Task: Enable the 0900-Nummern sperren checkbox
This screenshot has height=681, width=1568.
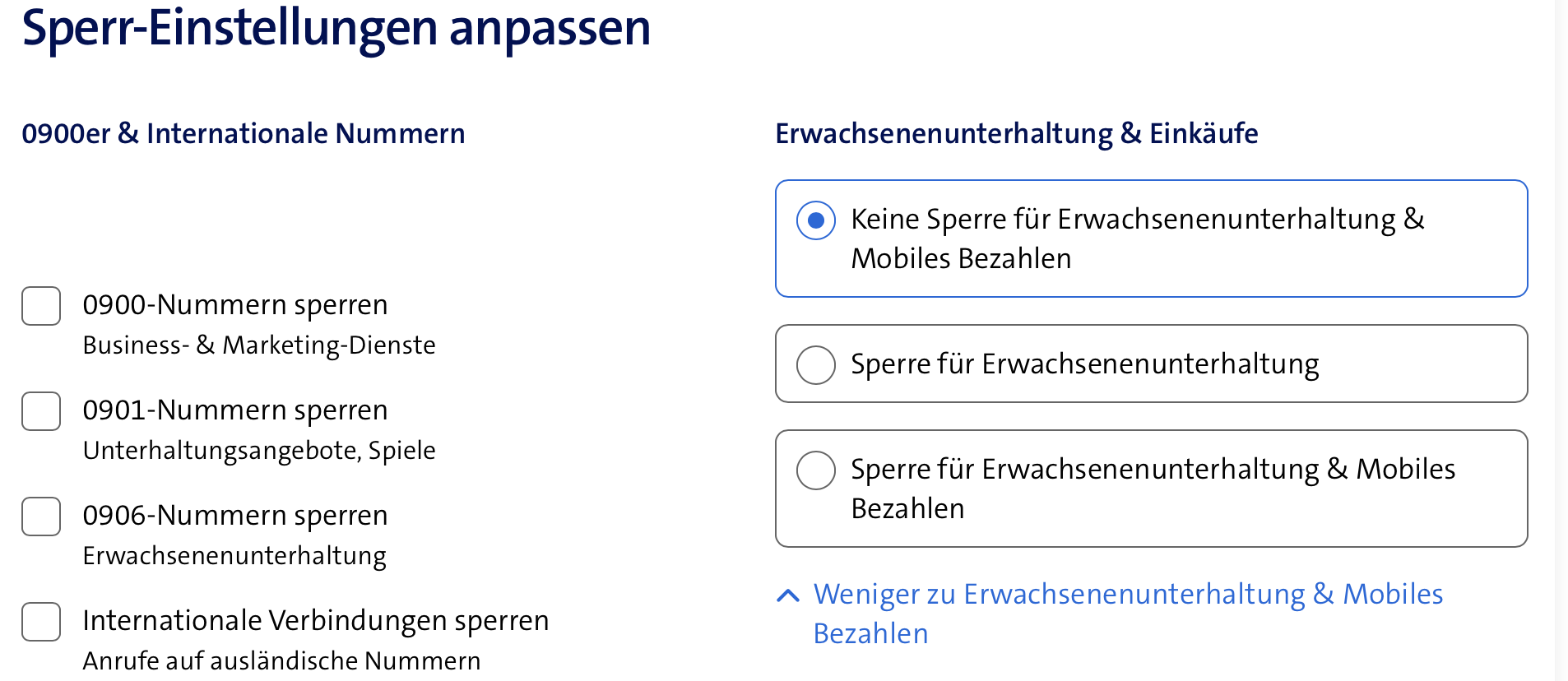Action: [41, 306]
